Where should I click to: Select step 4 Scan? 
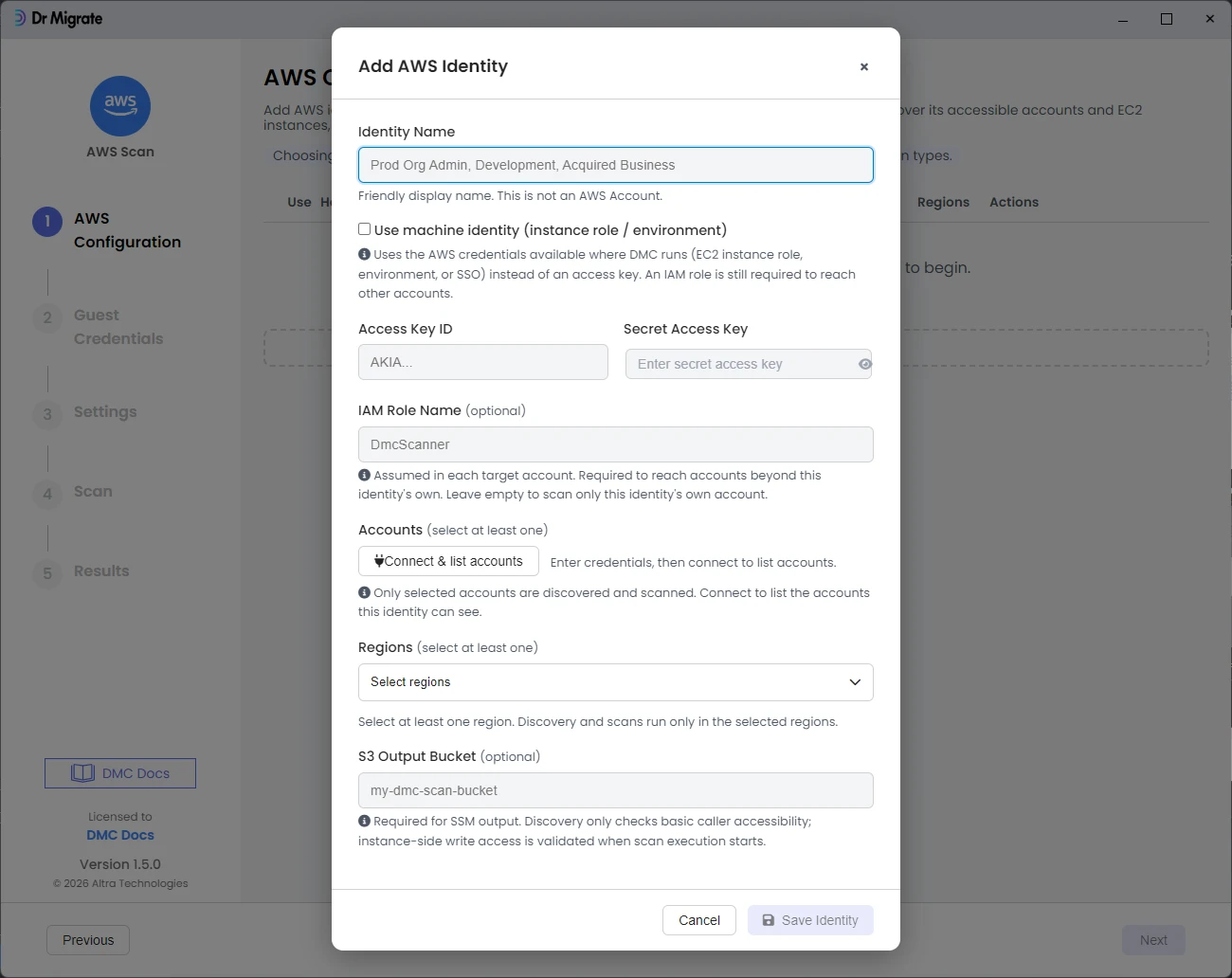pyautogui.click(x=73, y=493)
